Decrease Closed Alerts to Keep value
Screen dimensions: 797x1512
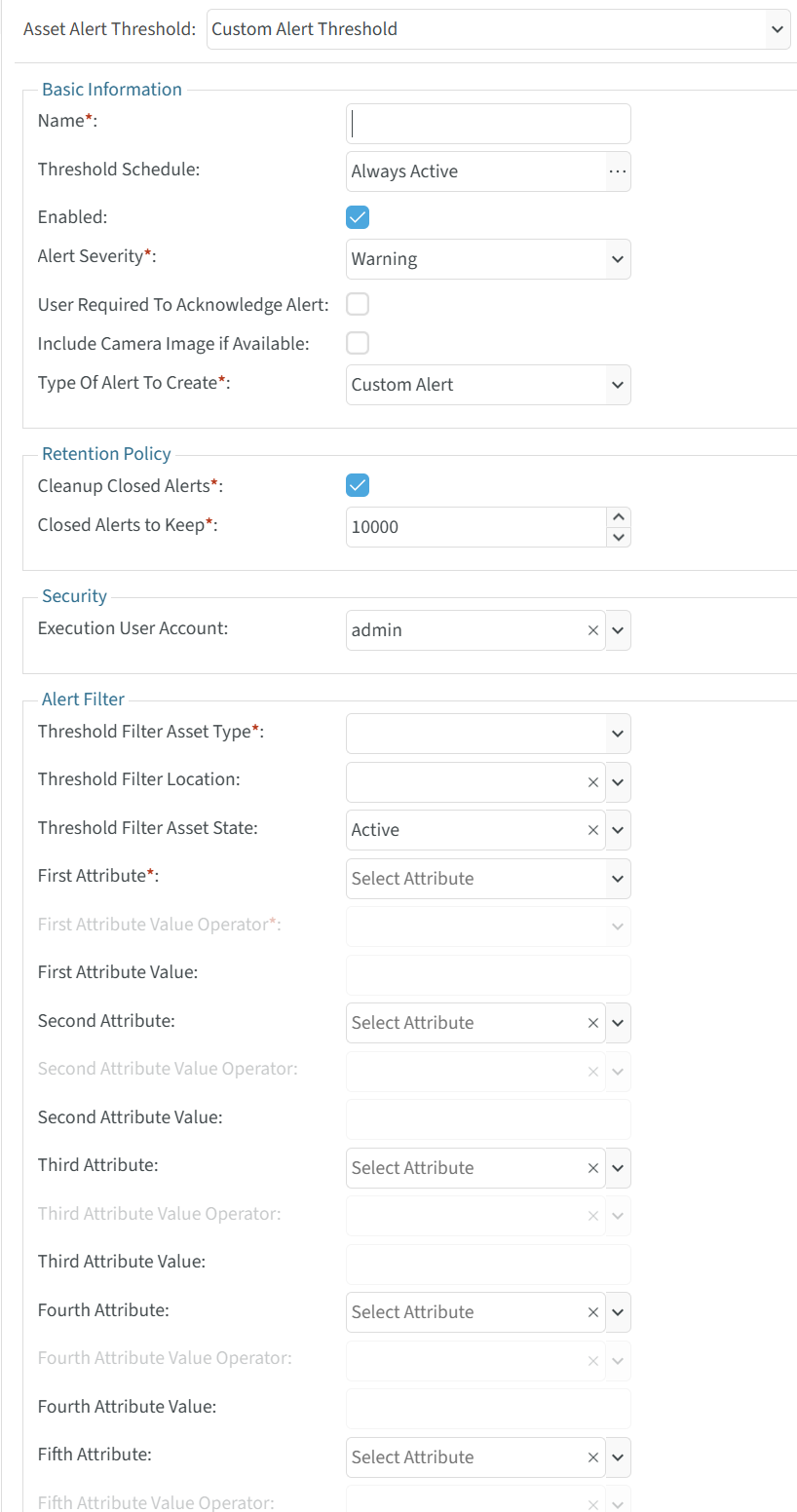pyautogui.click(x=618, y=537)
